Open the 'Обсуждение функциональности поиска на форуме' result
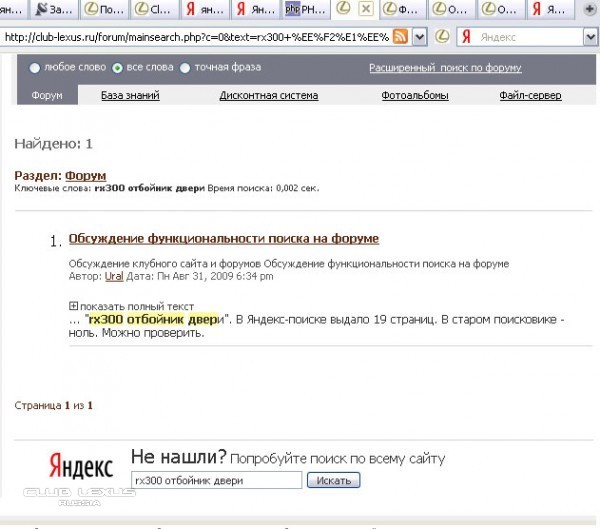Image resolution: width=600 pixels, height=529 pixels. pyautogui.click(x=223, y=239)
